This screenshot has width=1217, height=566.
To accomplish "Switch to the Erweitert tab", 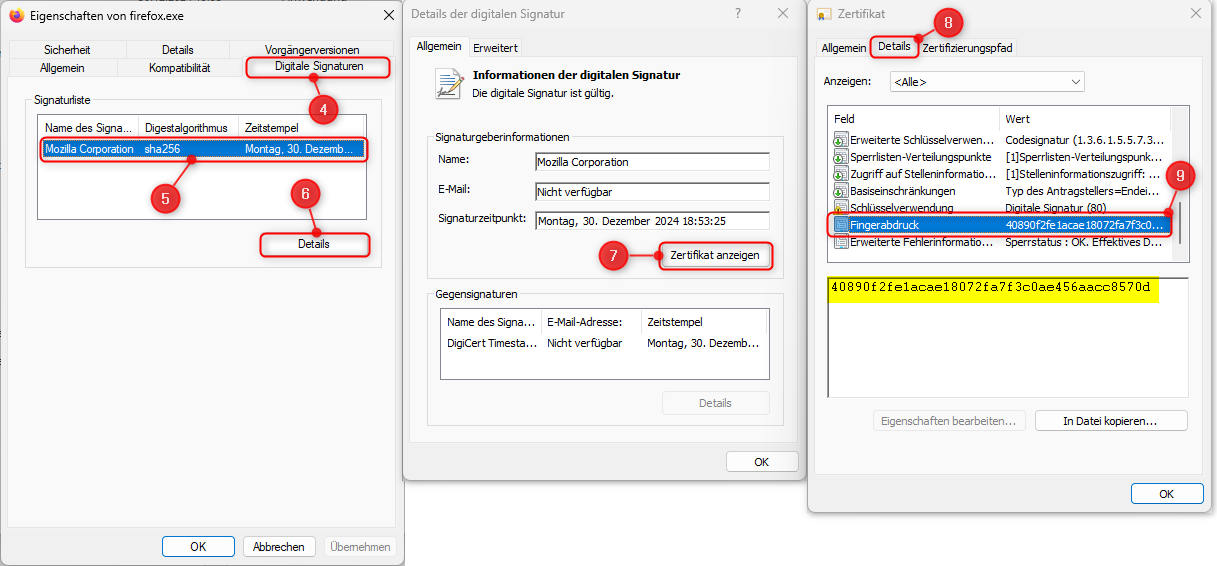I will pyautogui.click(x=495, y=47).
